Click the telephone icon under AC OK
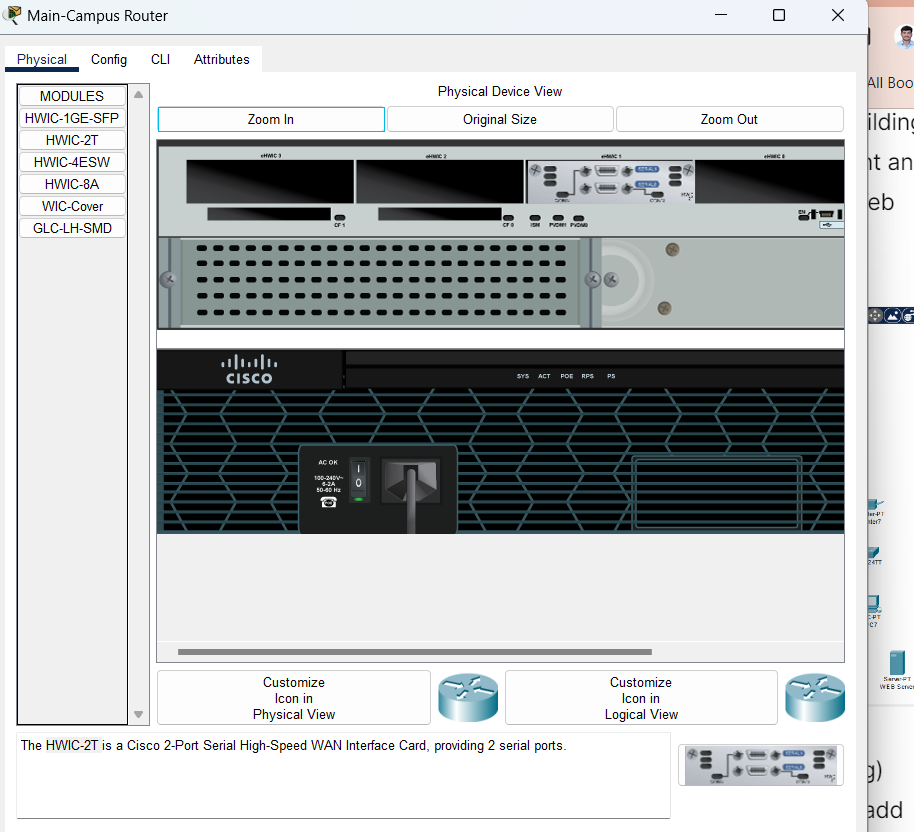 pyautogui.click(x=329, y=502)
